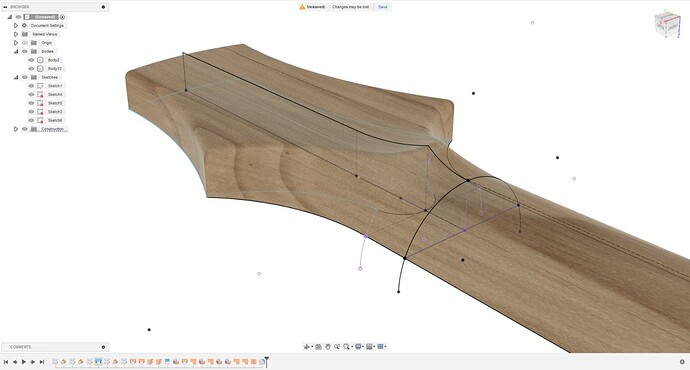Screen dimensions: 690x370
Task: Select Sketch5 in the browser tree
Action: coord(55,103)
